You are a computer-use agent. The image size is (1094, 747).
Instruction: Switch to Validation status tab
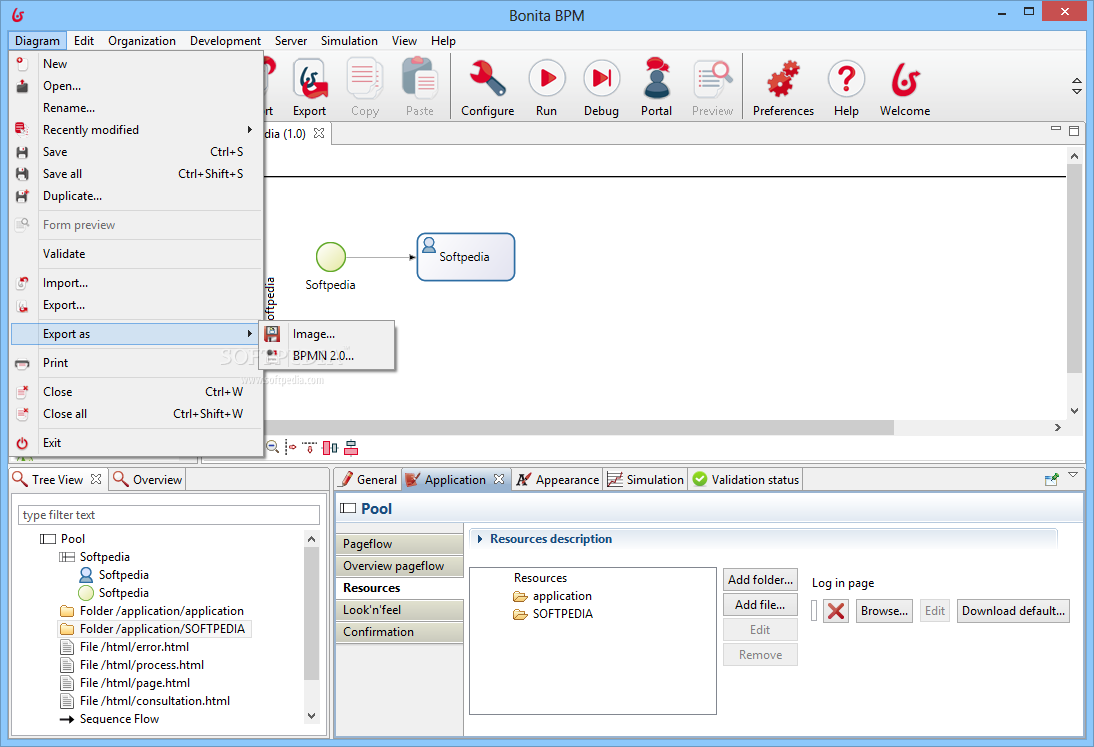tap(746, 479)
